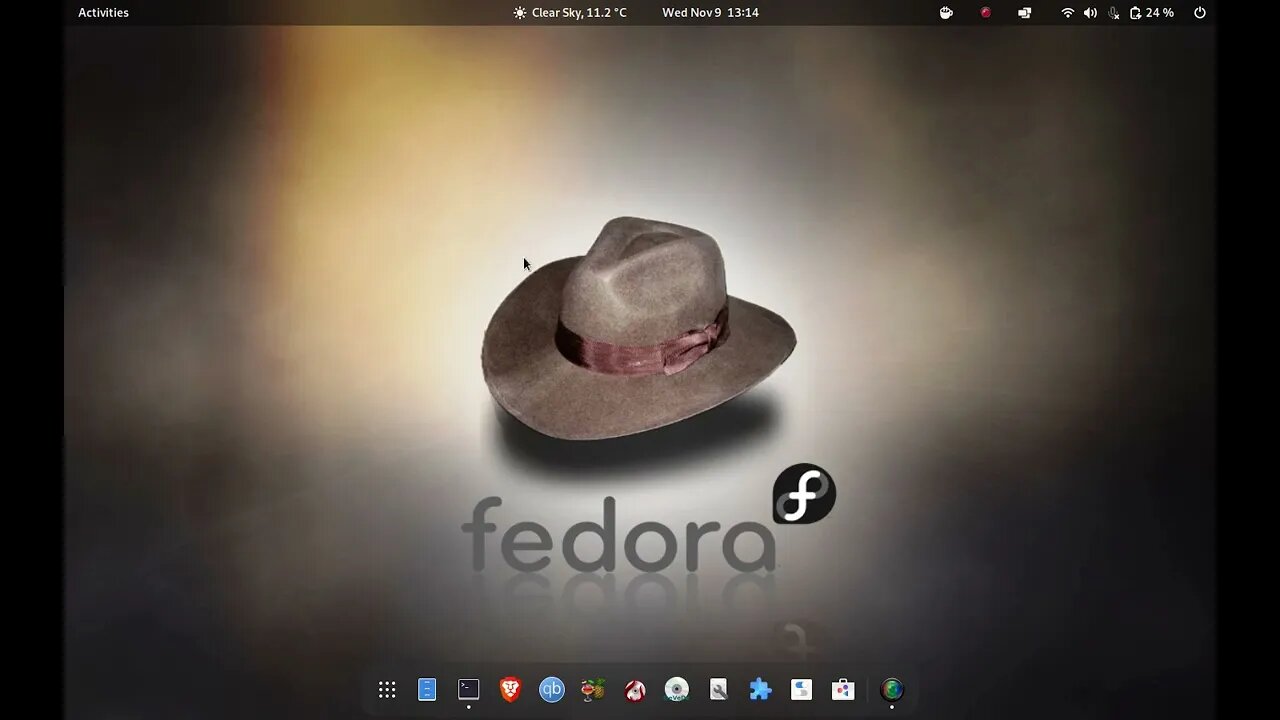The image size is (1280, 720).
Task: Open the red rabbit dock icon
Action: 635,689
